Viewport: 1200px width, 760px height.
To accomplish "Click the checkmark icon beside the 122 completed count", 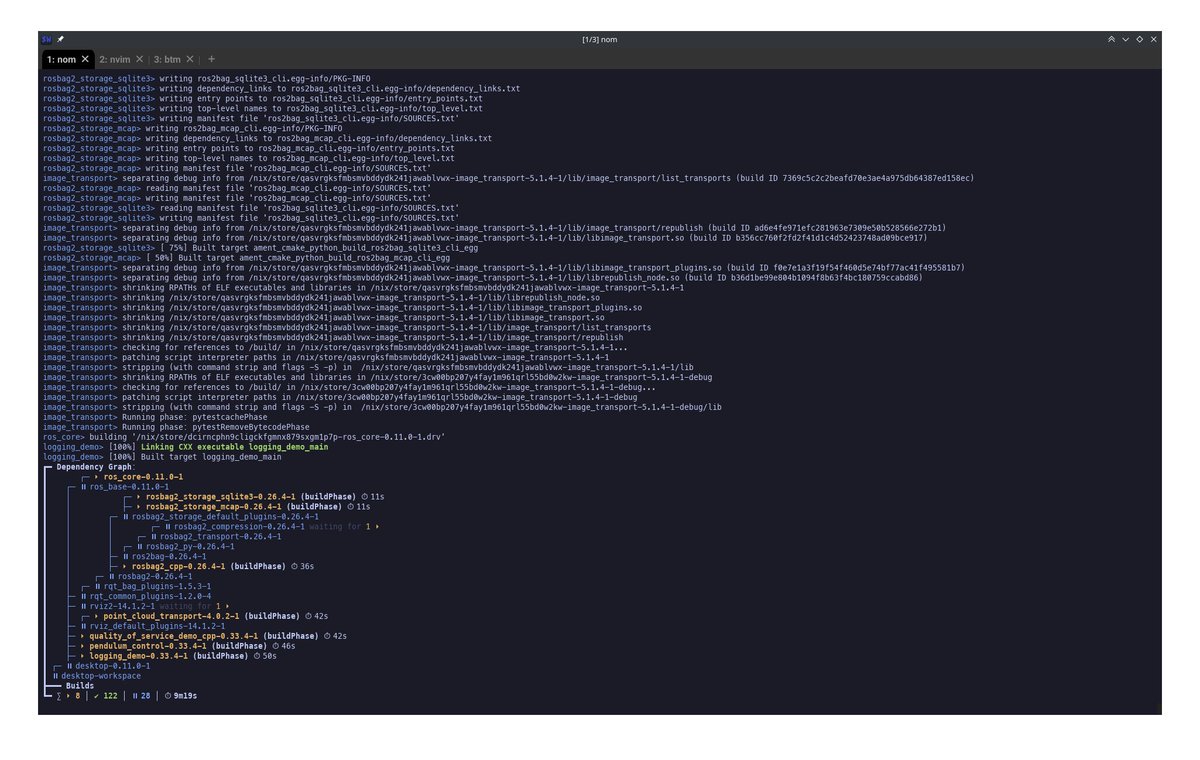I will pyautogui.click(x=96, y=695).
